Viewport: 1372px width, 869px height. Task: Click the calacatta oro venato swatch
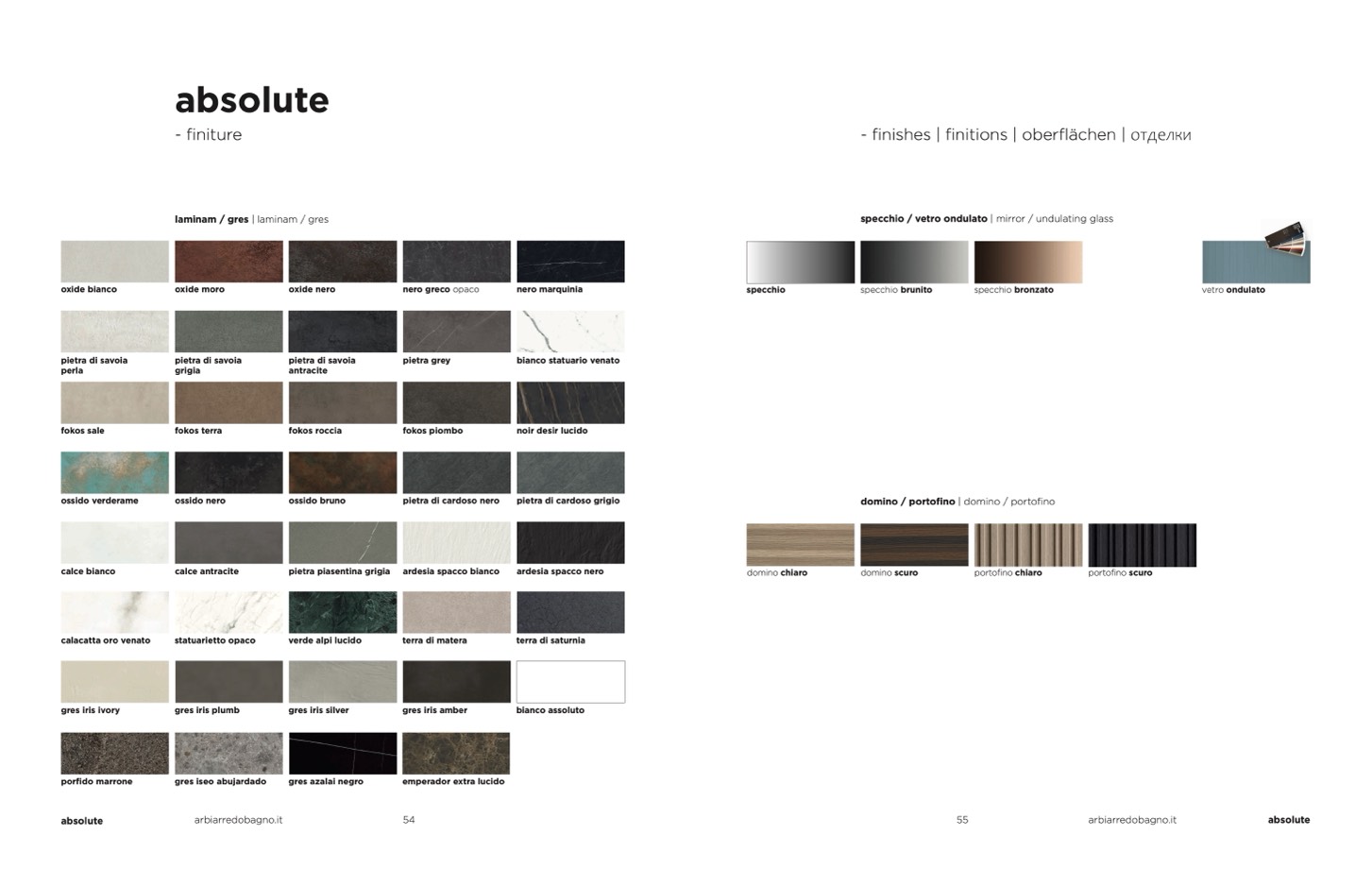[x=114, y=612]
